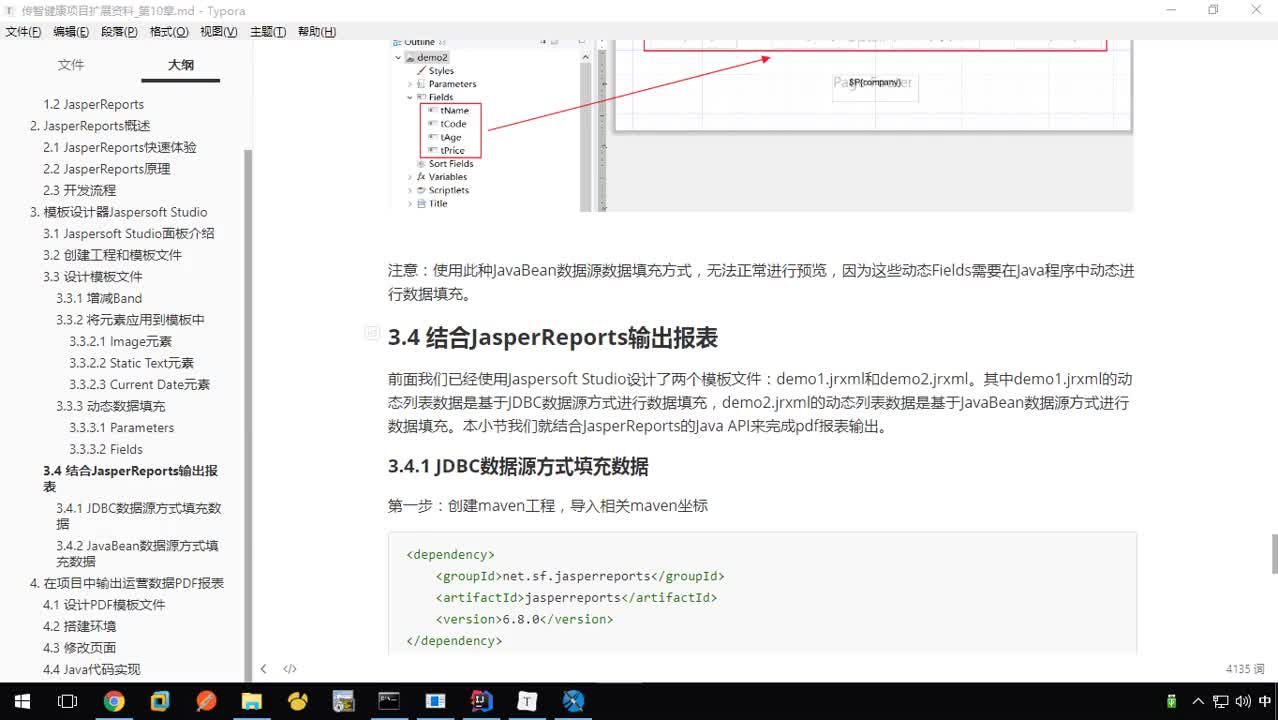Open outline item 3.3.2.1 Image元素
1278x720 pixels.
coord(121,341)
